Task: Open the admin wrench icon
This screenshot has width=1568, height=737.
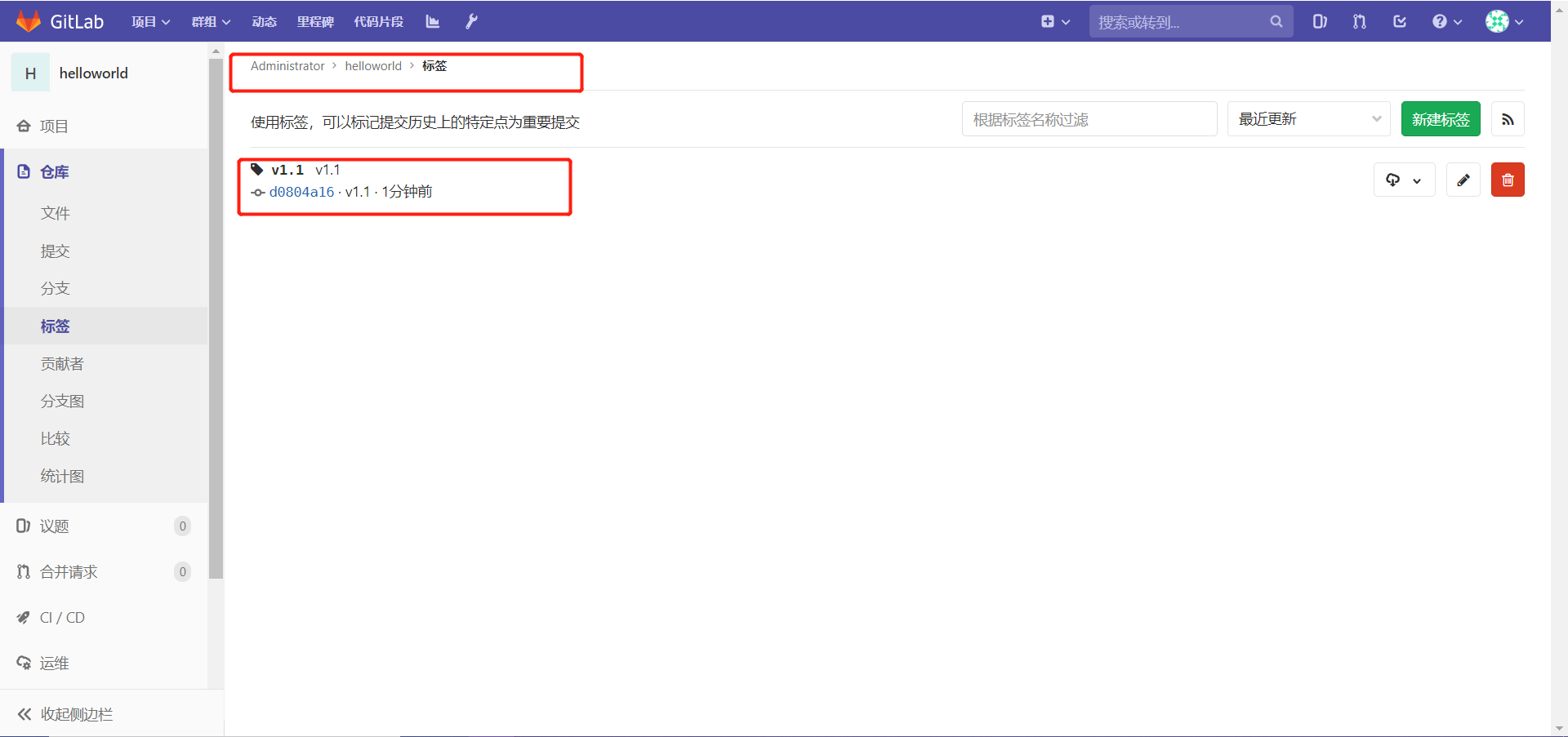Action: [x=471, y=22]
